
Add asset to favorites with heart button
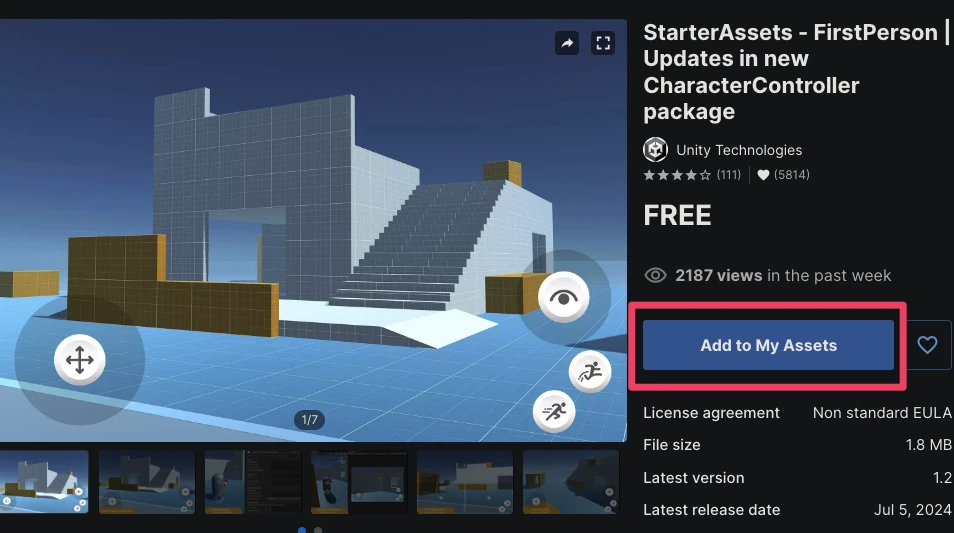point(927,345)
